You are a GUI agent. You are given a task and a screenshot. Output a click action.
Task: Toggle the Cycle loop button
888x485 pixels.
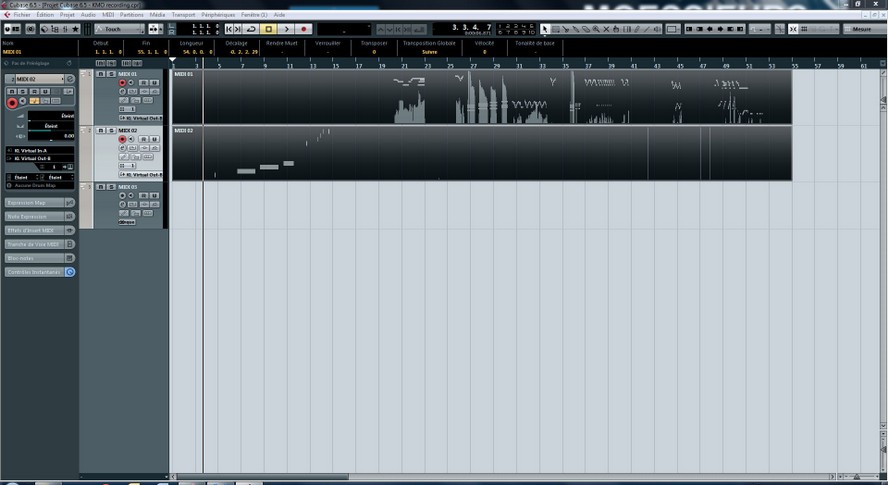(x=250, y=29)
